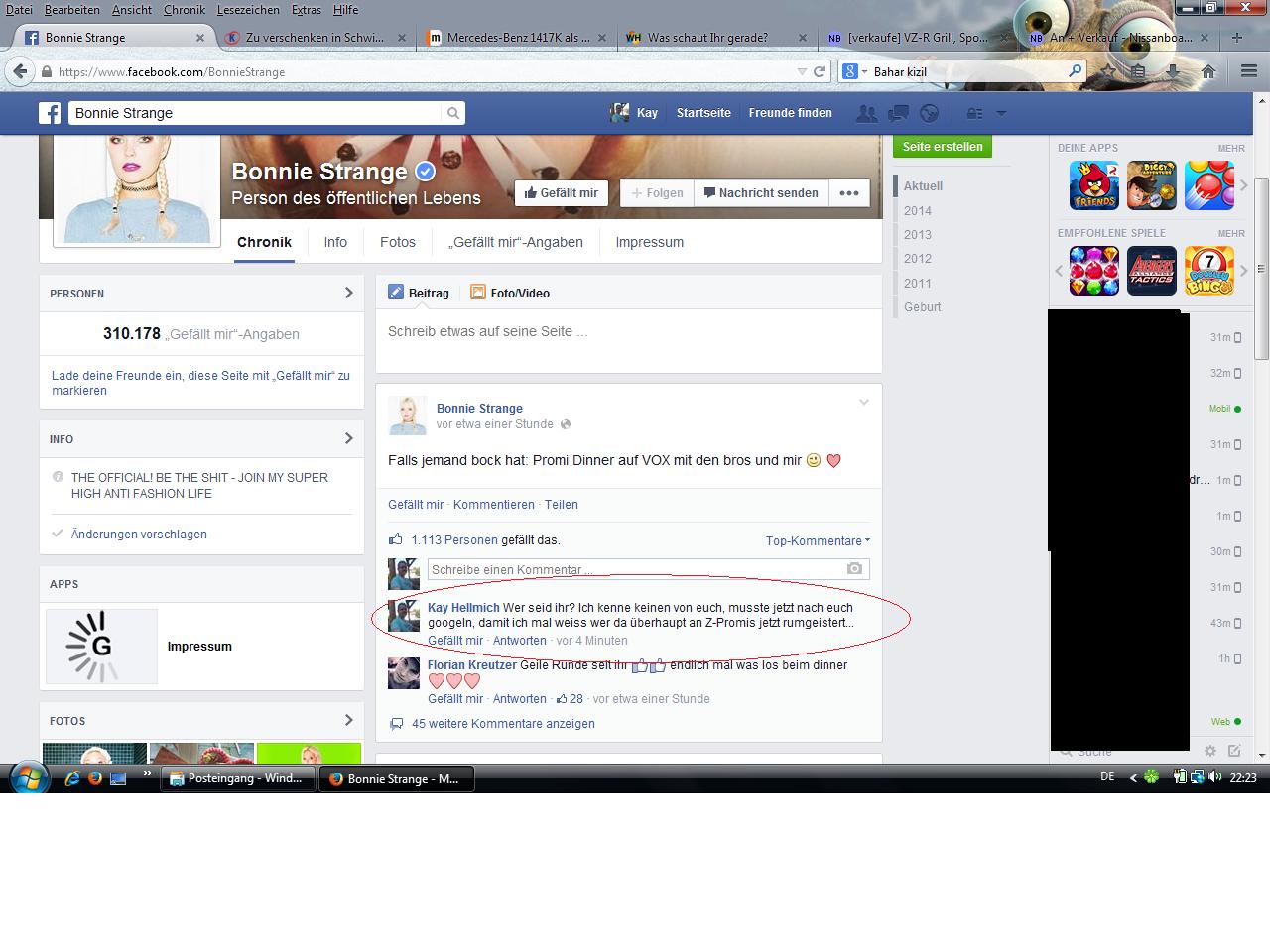
Task: Open Facebook friend requests icon
Action: coord(866,113)
